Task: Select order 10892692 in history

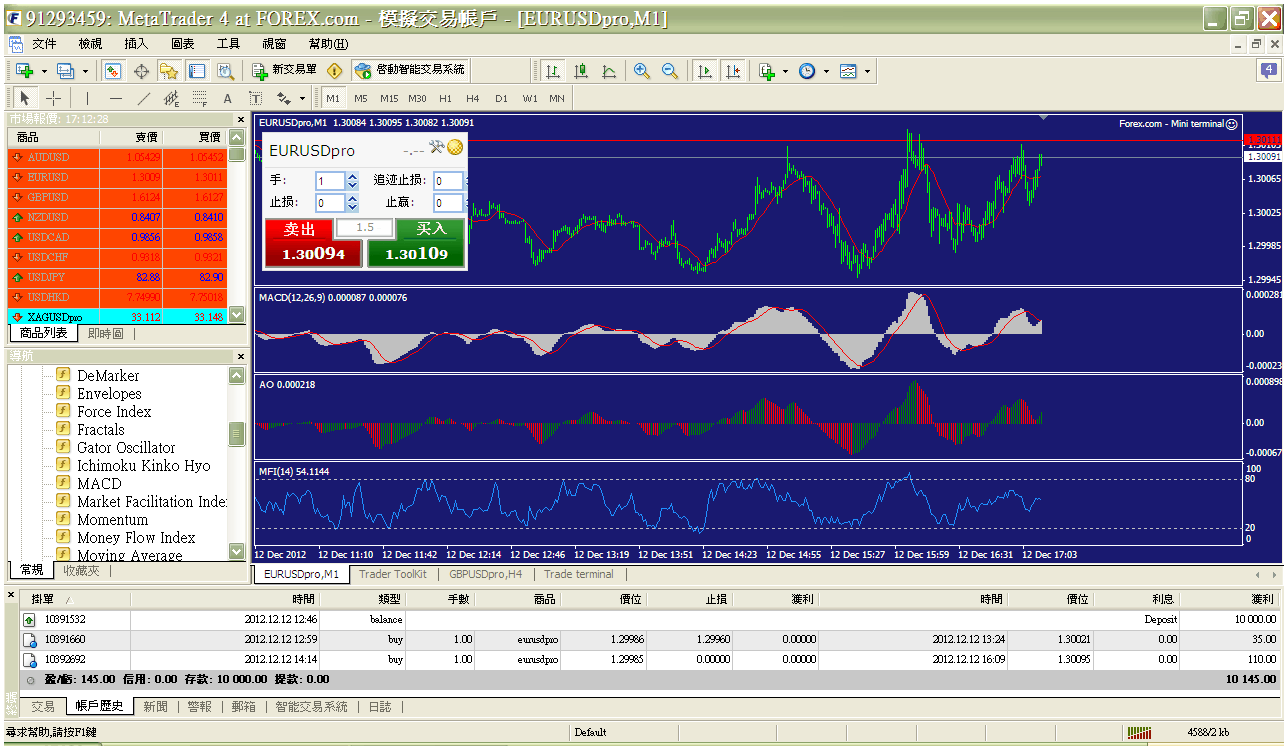Action: pos(648,660)
